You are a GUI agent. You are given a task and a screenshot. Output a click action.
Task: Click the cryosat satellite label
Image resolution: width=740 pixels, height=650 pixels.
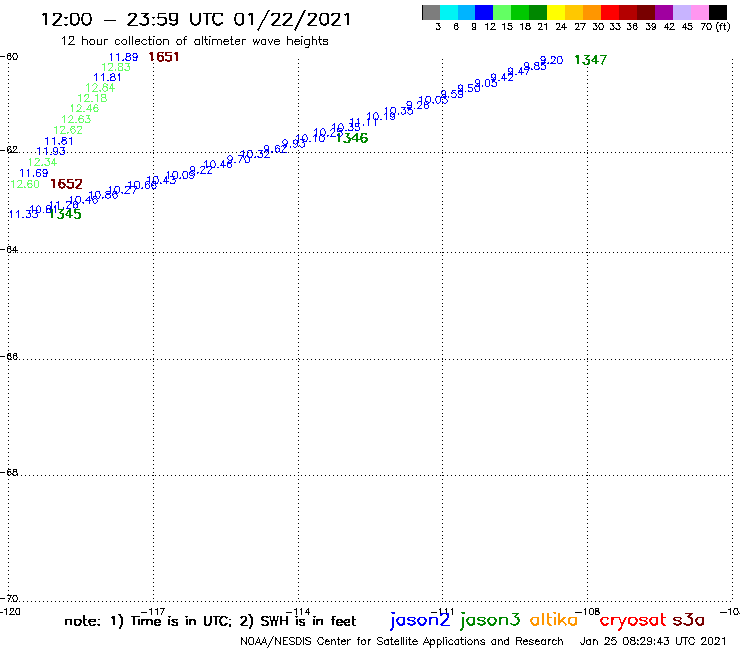pos(633,621)
